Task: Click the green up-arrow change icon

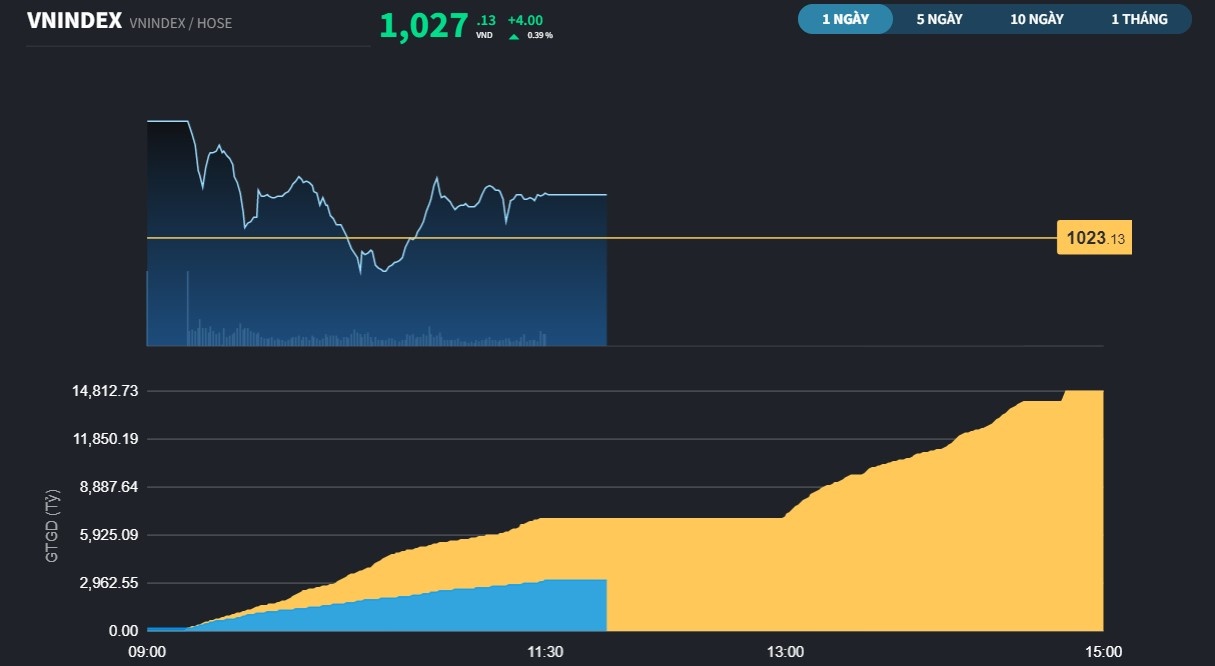Action: click(x=514, y=36)
